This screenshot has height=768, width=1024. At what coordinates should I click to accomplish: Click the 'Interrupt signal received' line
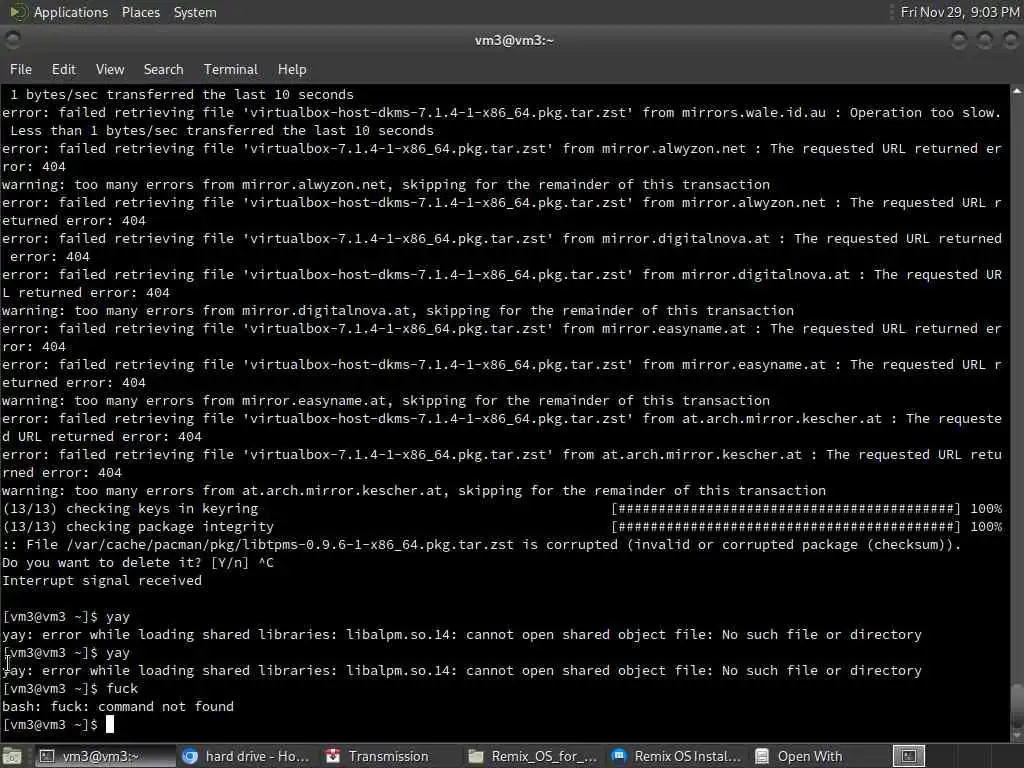(x=102, y=581)
